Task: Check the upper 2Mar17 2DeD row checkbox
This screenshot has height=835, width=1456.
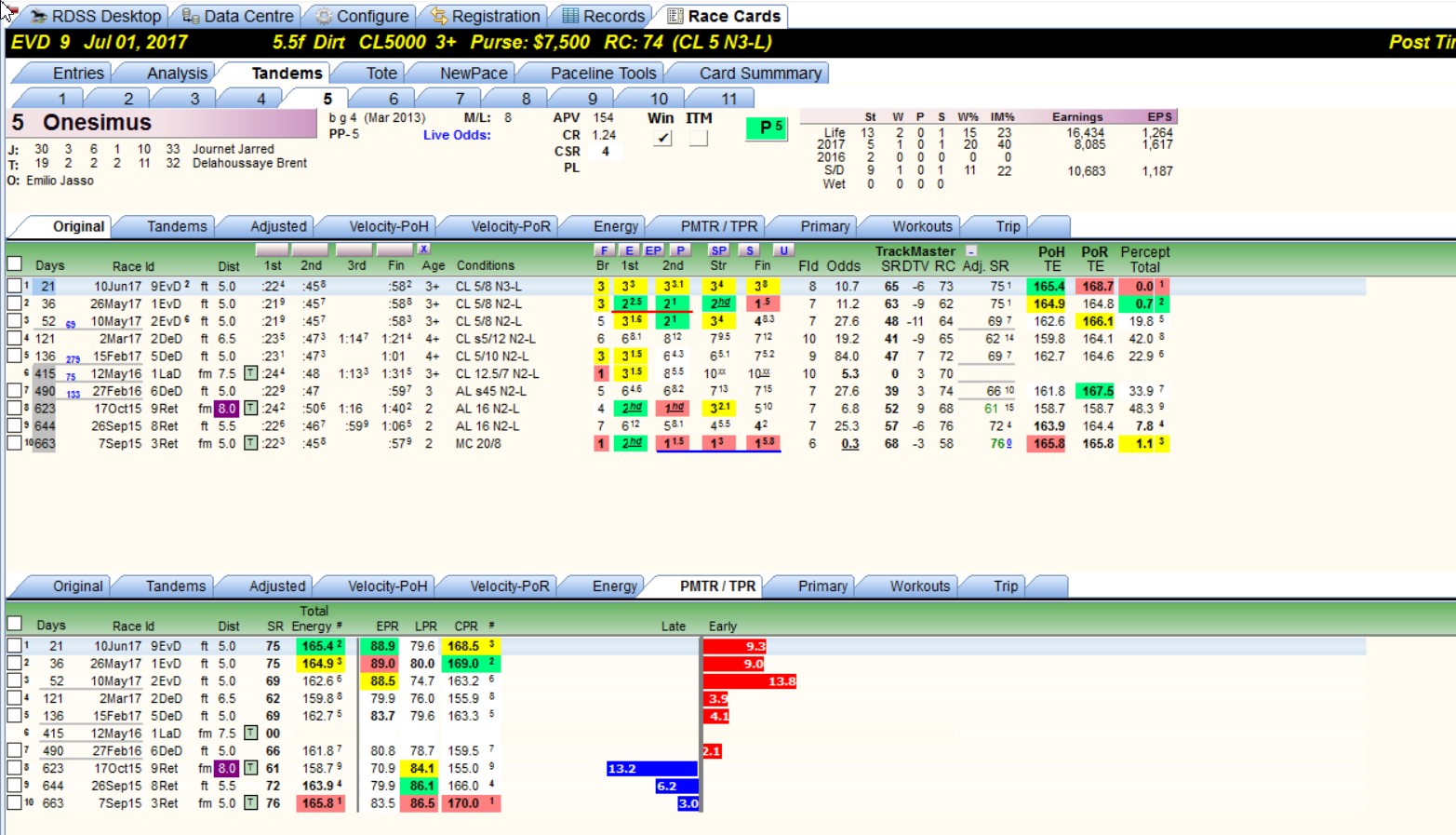Action: tap(14, 339)
